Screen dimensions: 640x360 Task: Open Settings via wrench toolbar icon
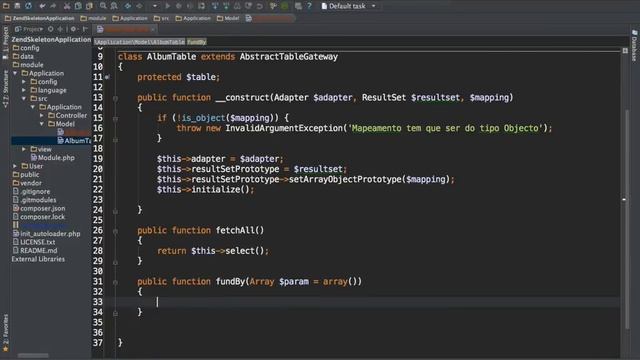tap(273, 6)
